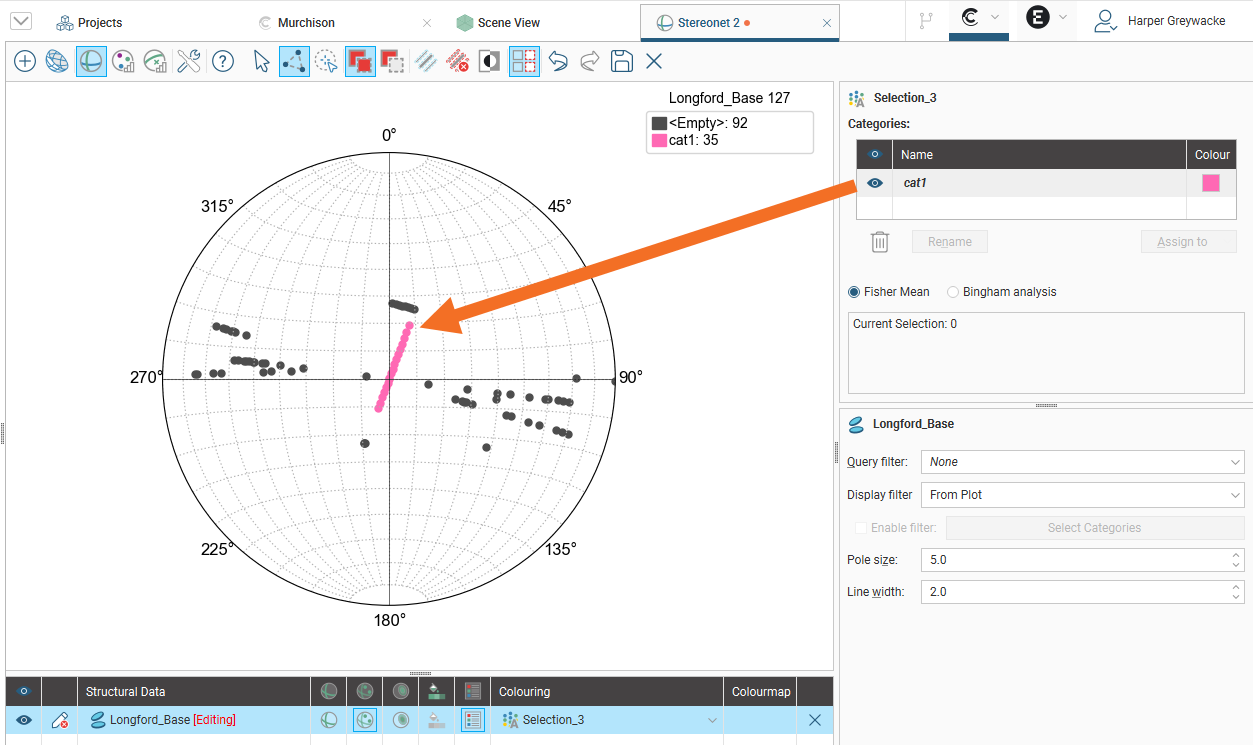Click the Assign to button
Screen dimensions: 1253x745
(1188, 242)
